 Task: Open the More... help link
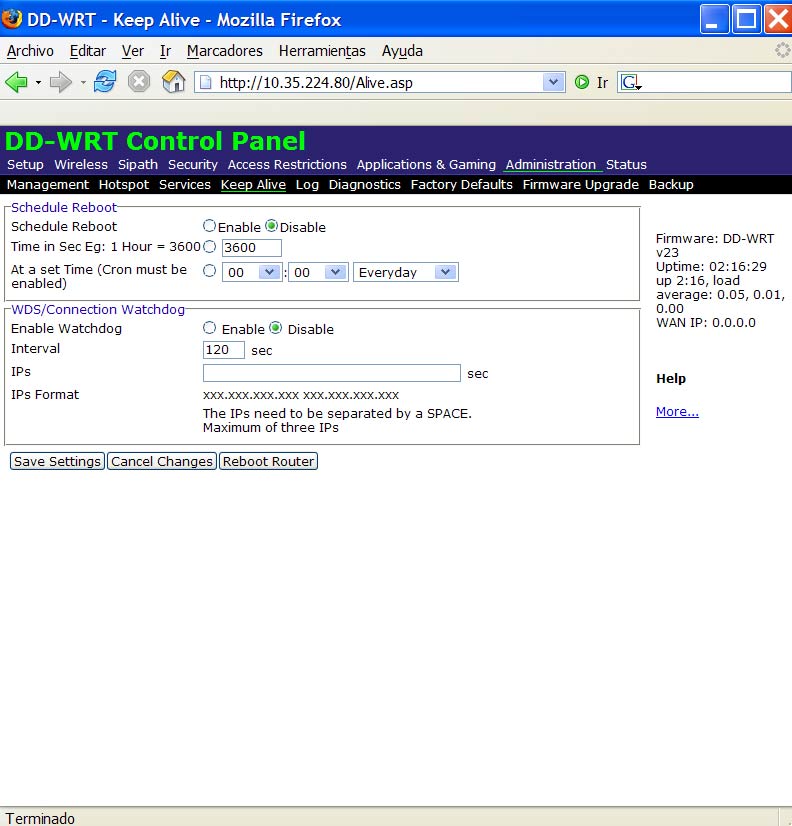pyautogui.click(x=677, y=412)
